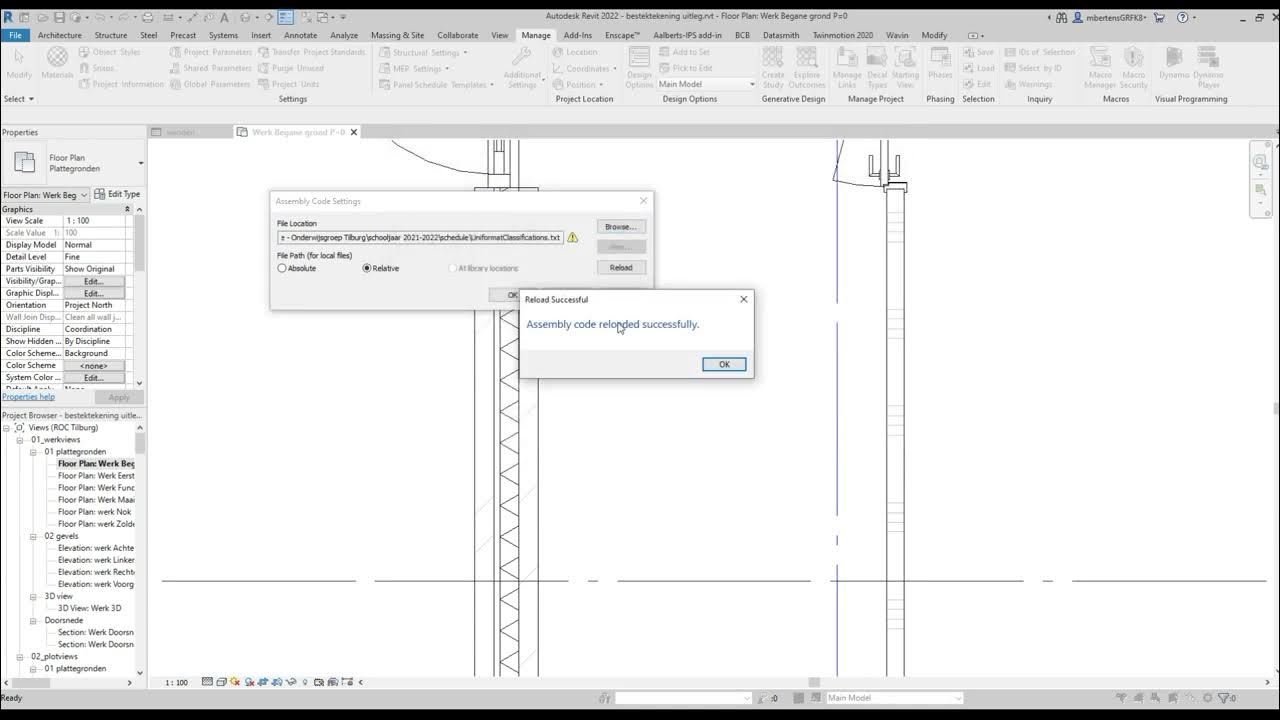The image size is (1280, 720).
Task: Launch Dynamo
Action: 1174,64
